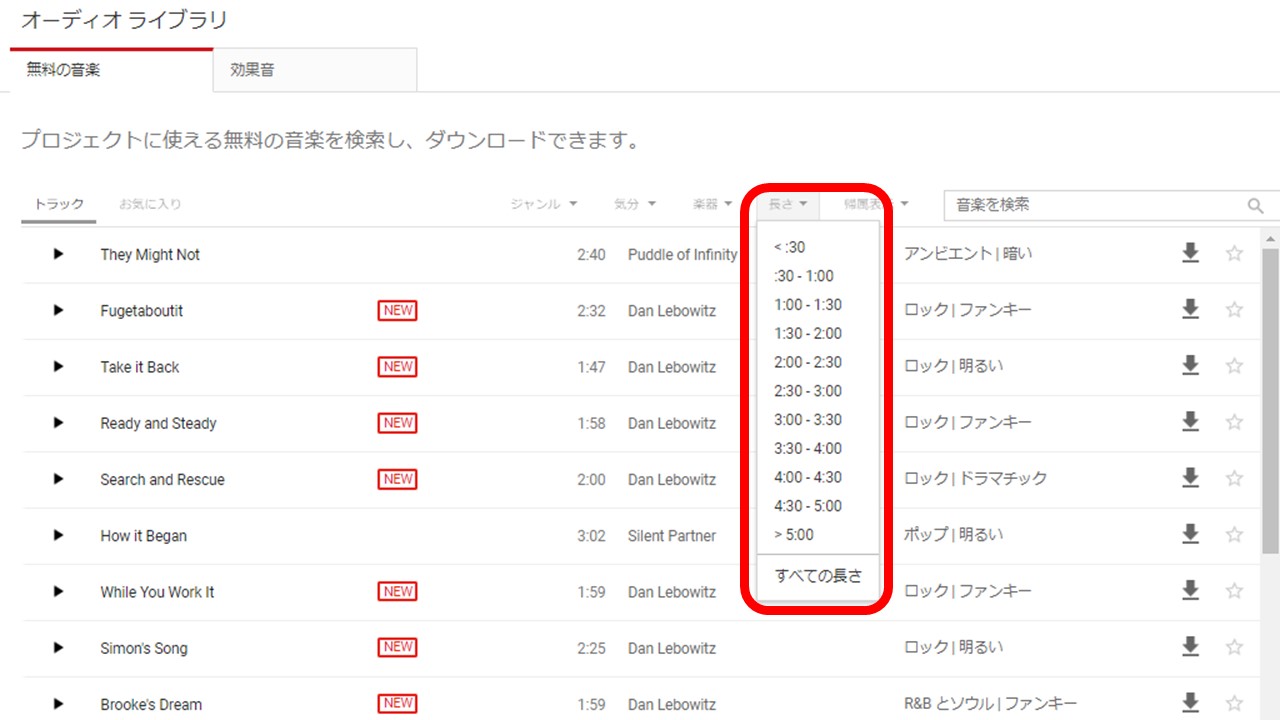Open the ジャンル genre filter dropdown

click(544, 204)
